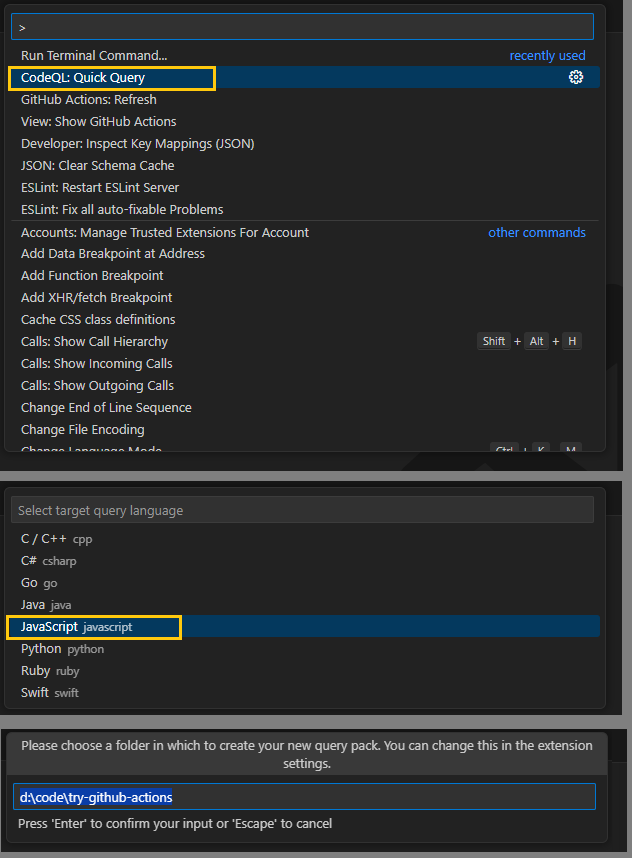Click the Select target query language field
Image resolution: width=632 pixels, height=858 pixels.
(302, 510)
